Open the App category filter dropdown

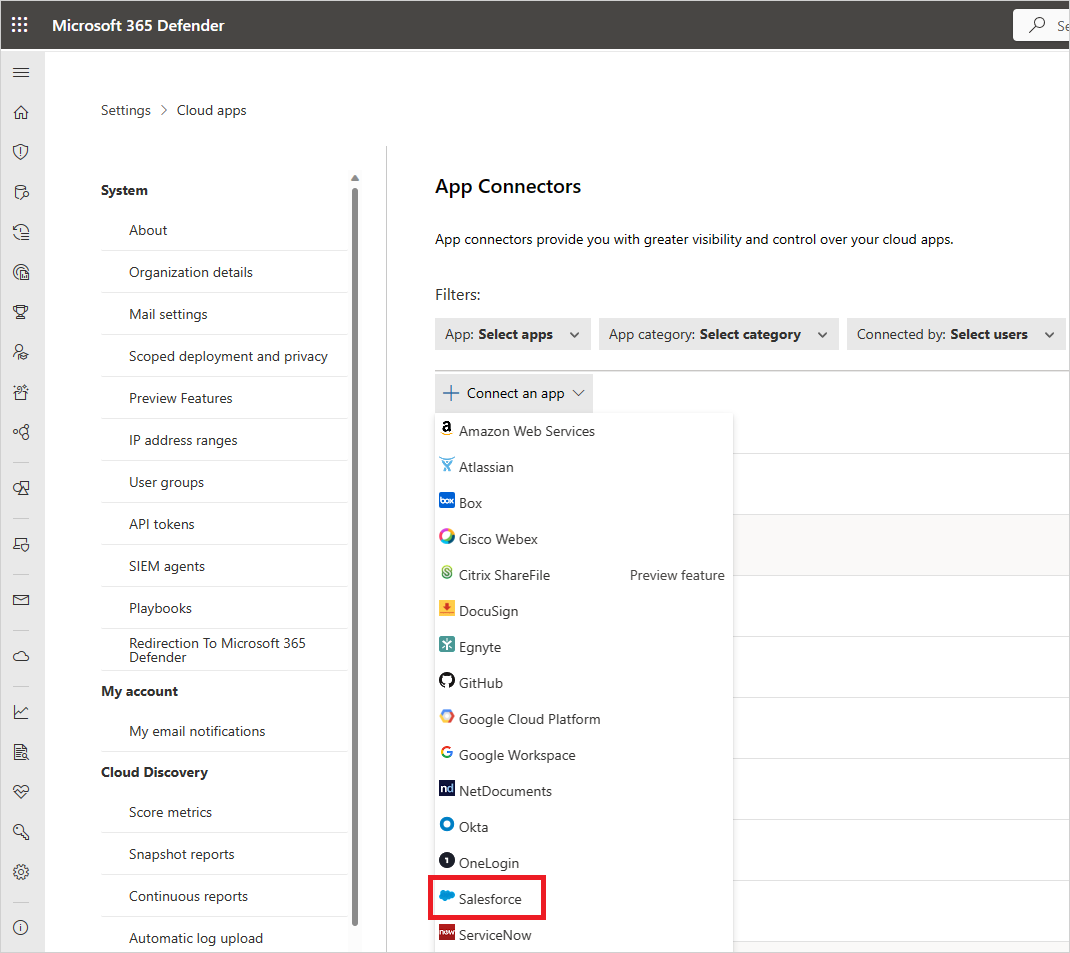coord(718,333)
